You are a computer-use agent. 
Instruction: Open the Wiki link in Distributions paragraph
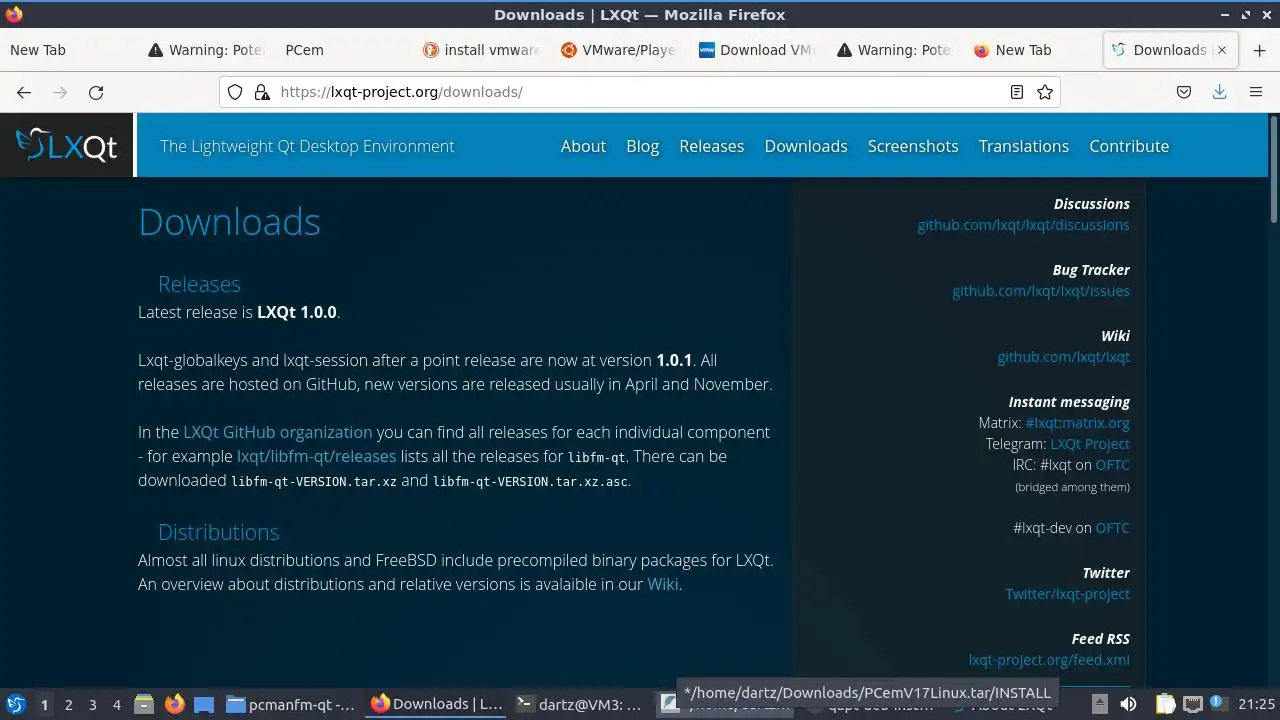pyautogui.click(x=662, y=584)
